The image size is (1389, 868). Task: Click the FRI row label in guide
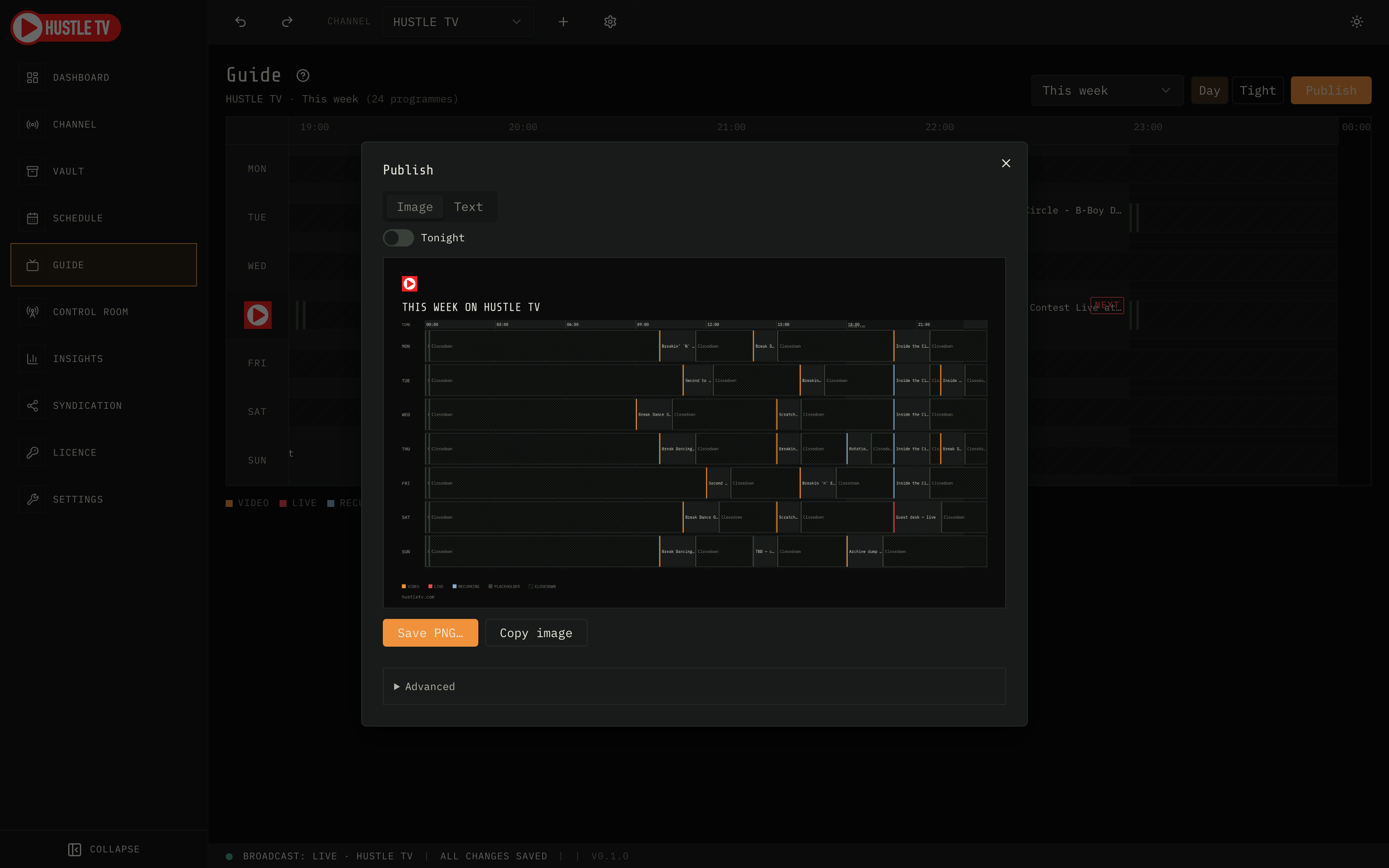(257, 363)
